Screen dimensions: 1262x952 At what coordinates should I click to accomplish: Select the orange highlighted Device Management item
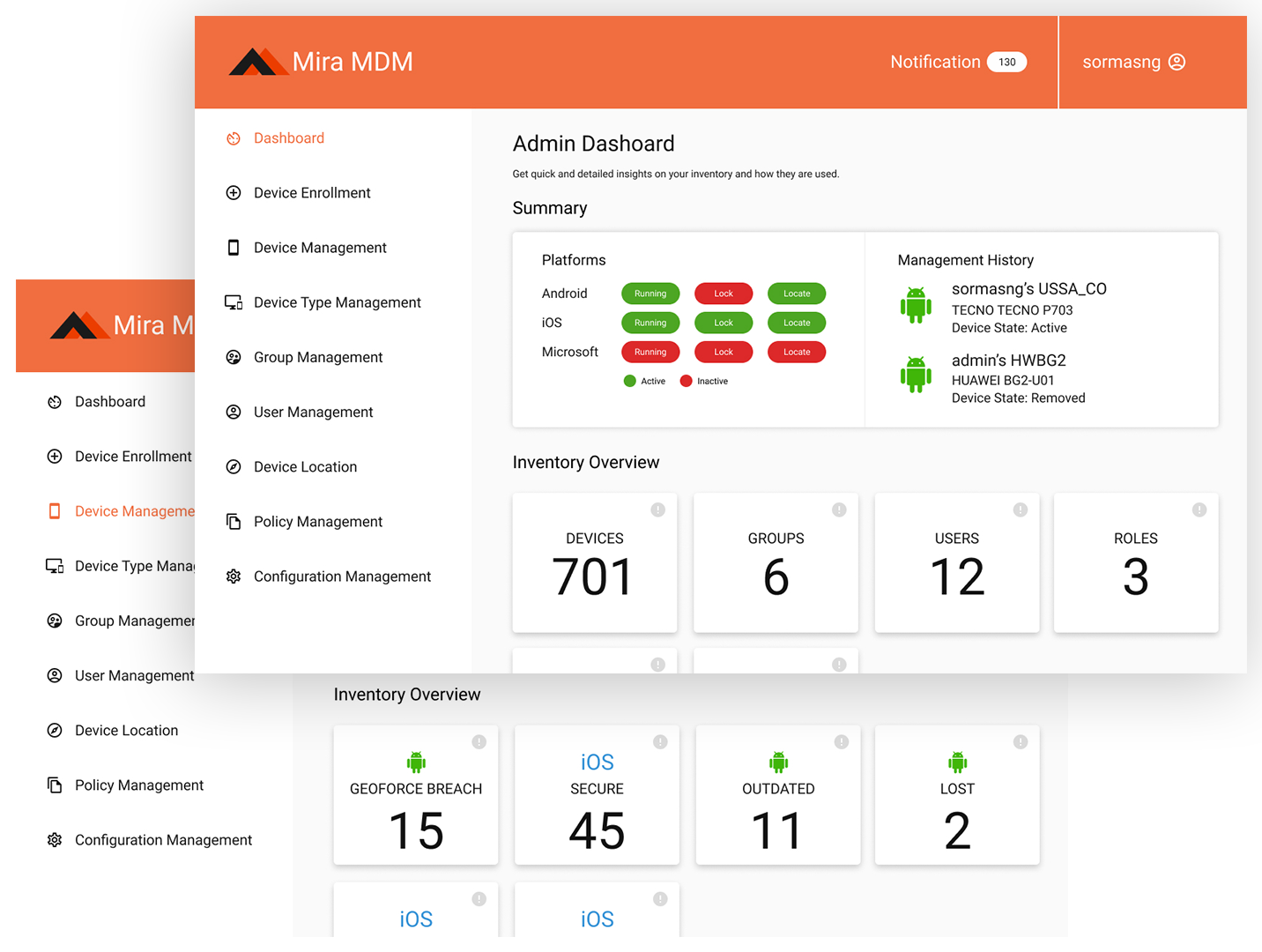pyautogui.click(x=132, y=511)
